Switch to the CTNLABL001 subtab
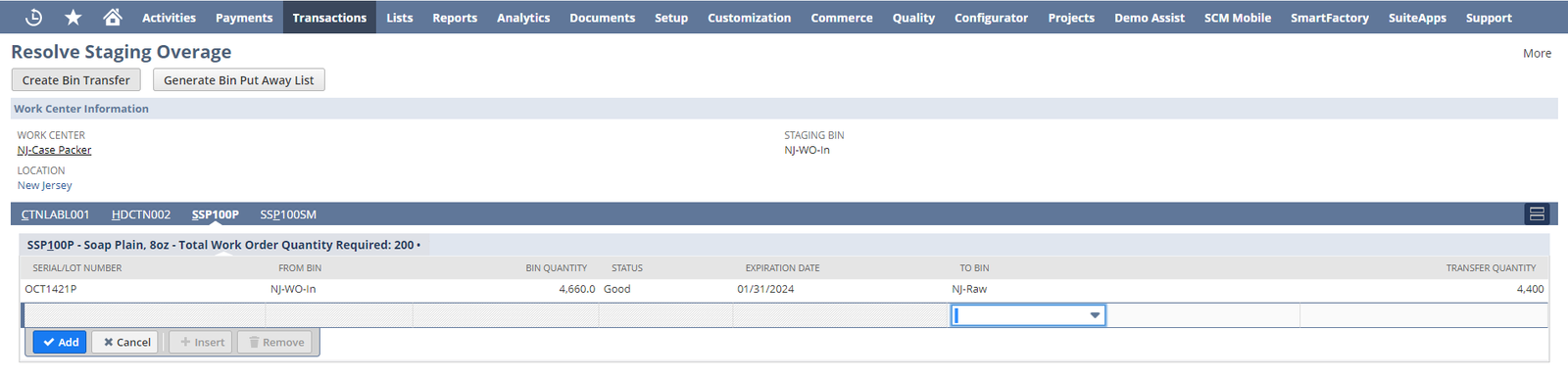 point(55,214)
